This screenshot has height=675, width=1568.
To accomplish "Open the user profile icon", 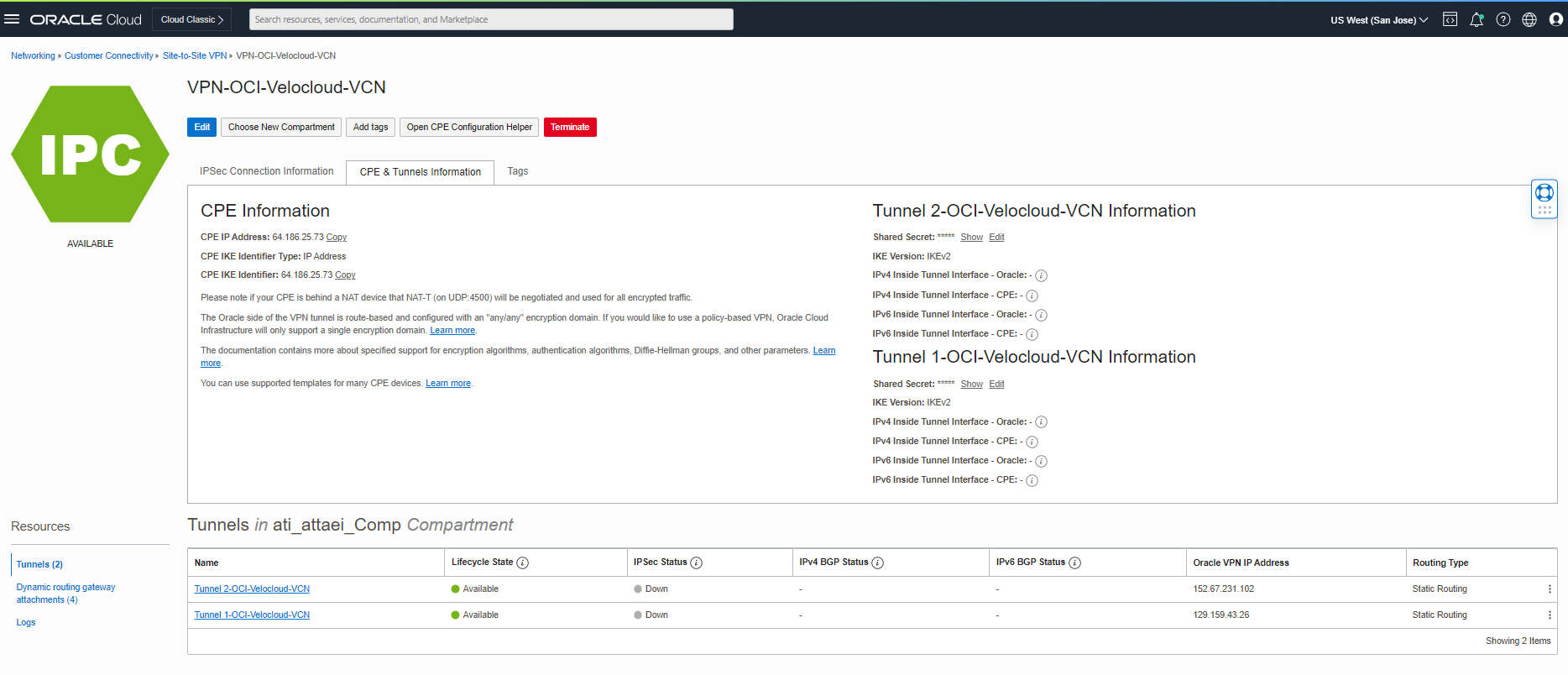I will 1555,19.
